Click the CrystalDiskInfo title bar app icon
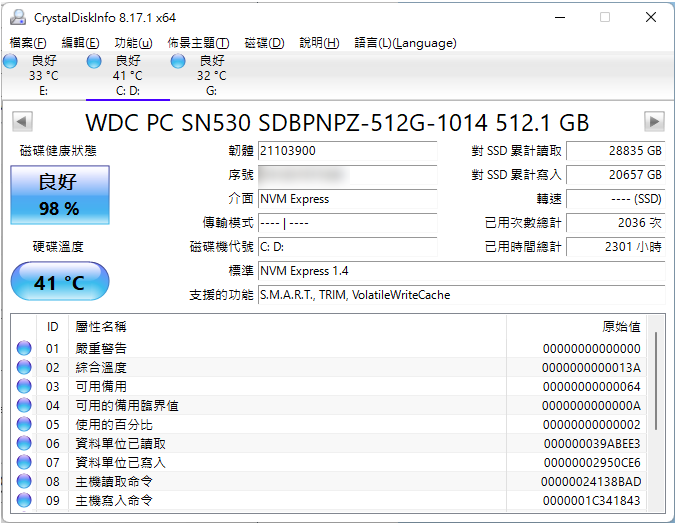This screenshot has width=676, height=525. [x=18, y=17]
